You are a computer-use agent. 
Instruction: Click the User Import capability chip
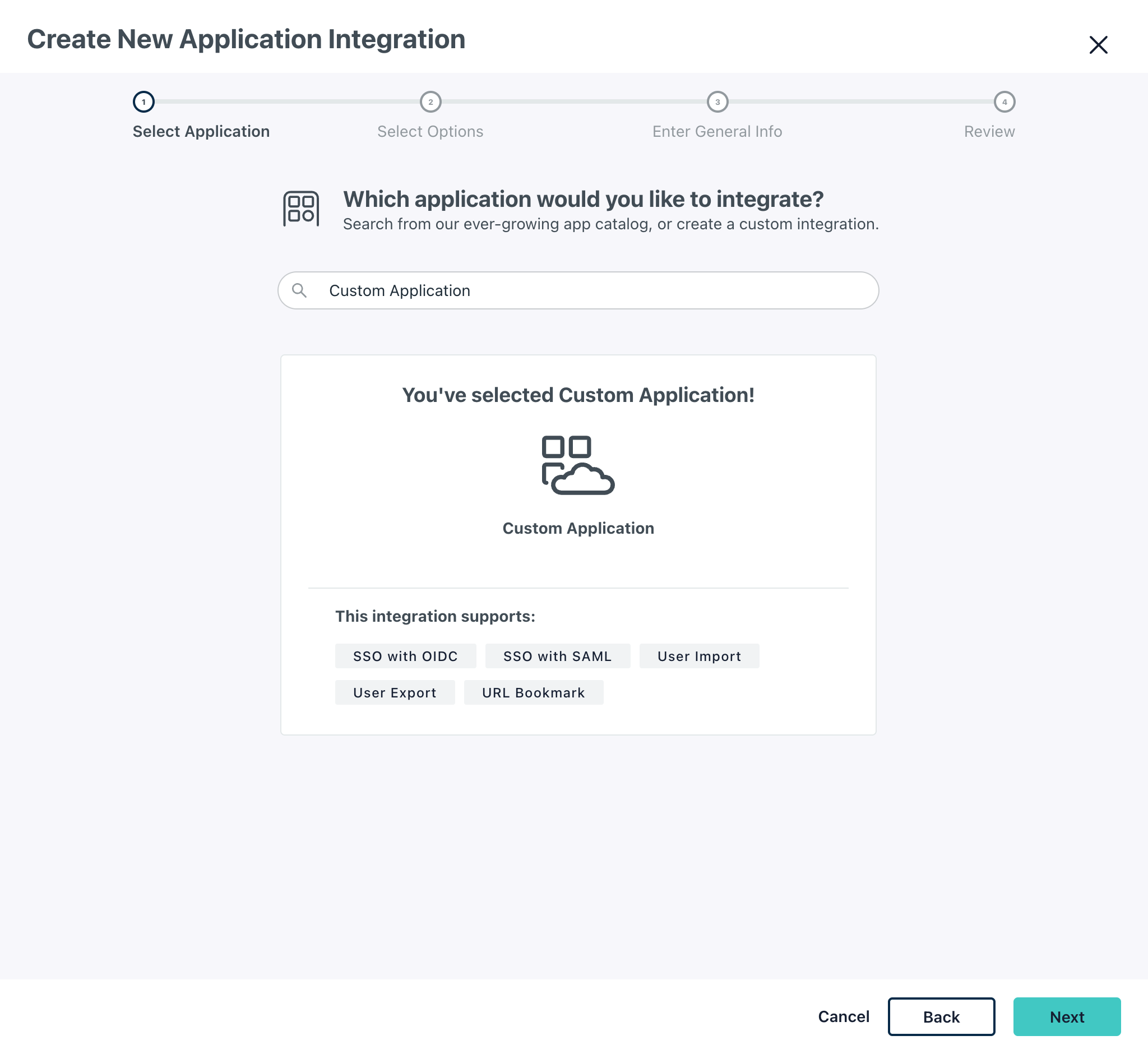(x=699, y=656)
